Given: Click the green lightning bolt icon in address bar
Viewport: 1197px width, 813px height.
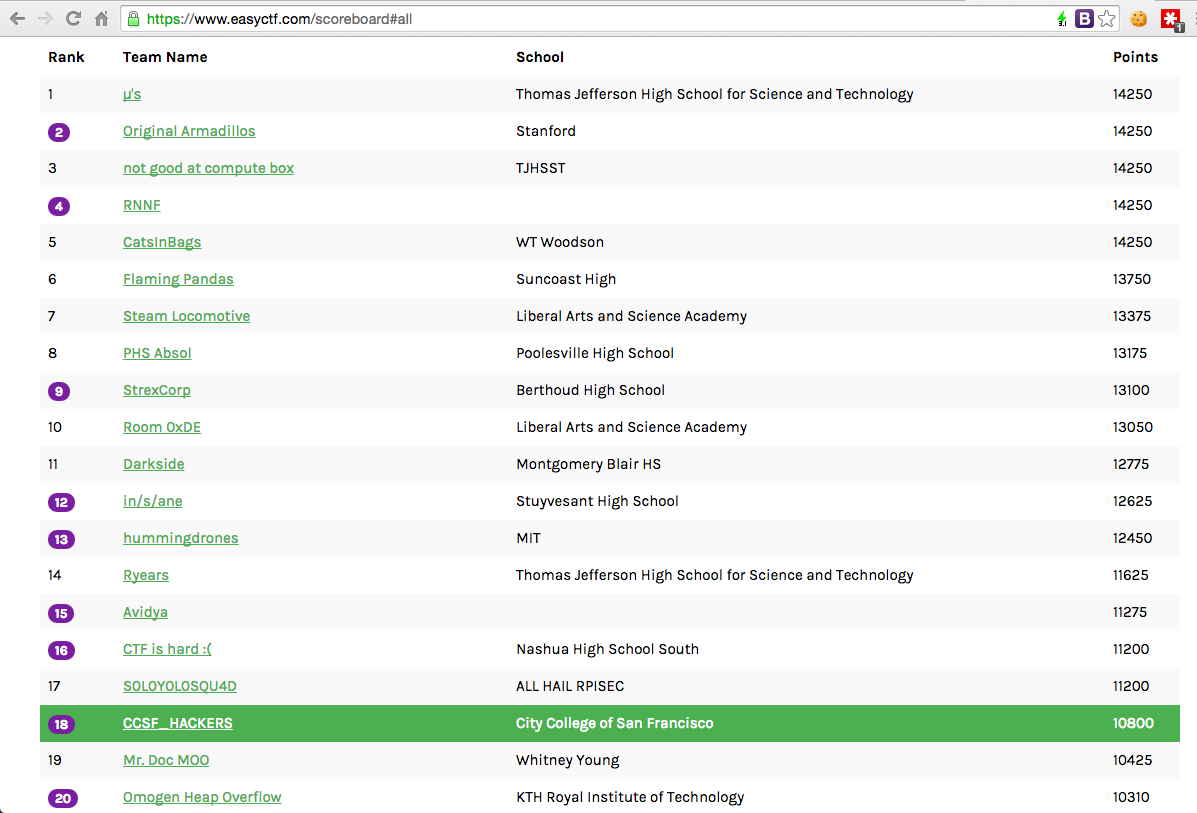Looking at the screenshot, I should [x=1061, y=19].
